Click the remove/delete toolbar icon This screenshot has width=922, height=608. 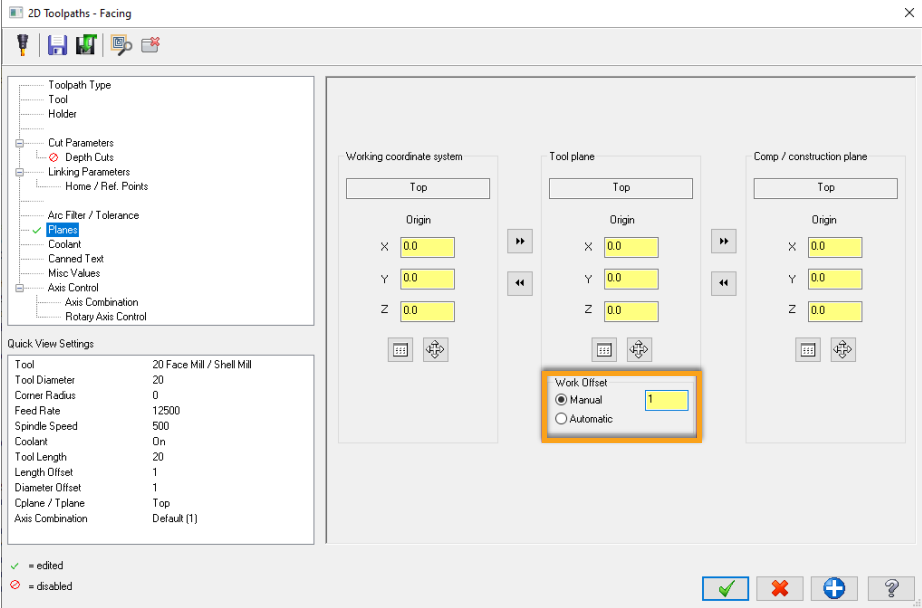click(x=149, y=44)
